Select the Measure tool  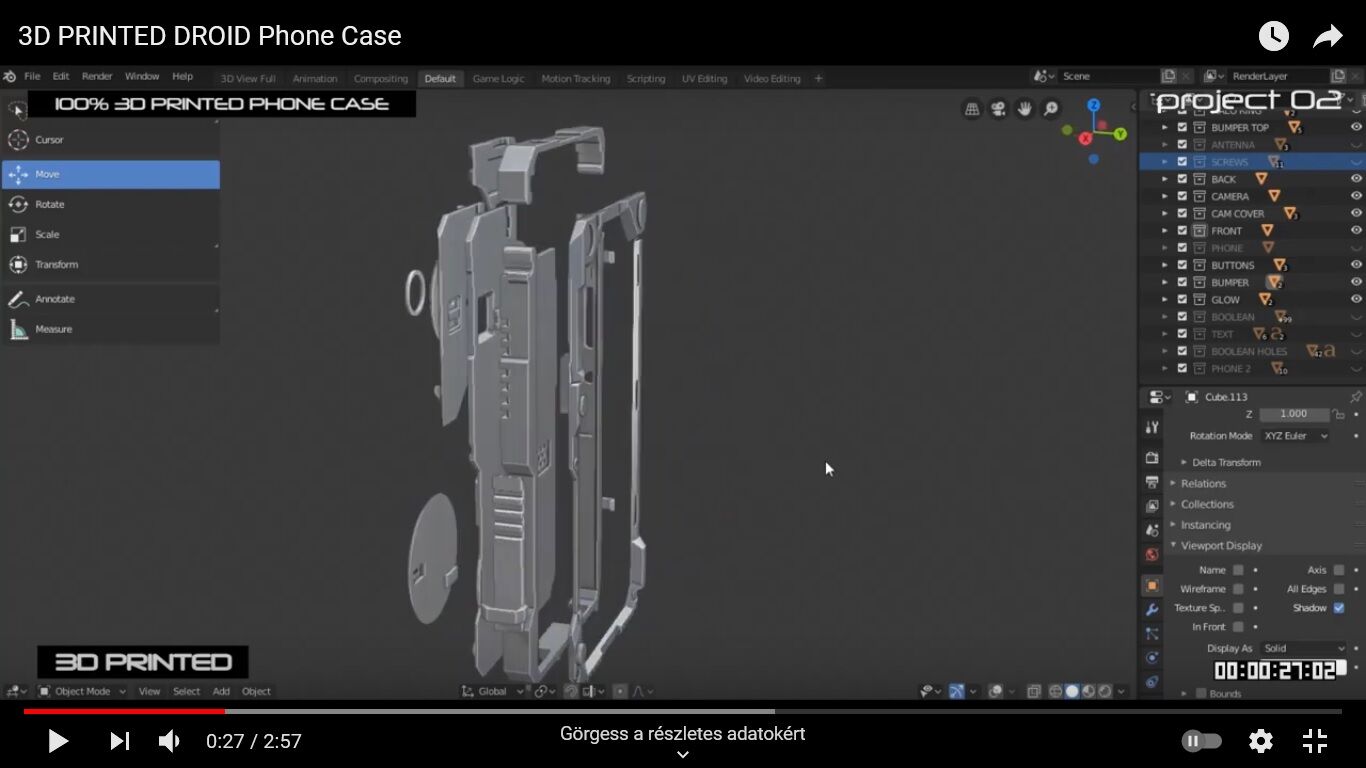(110, 329)
